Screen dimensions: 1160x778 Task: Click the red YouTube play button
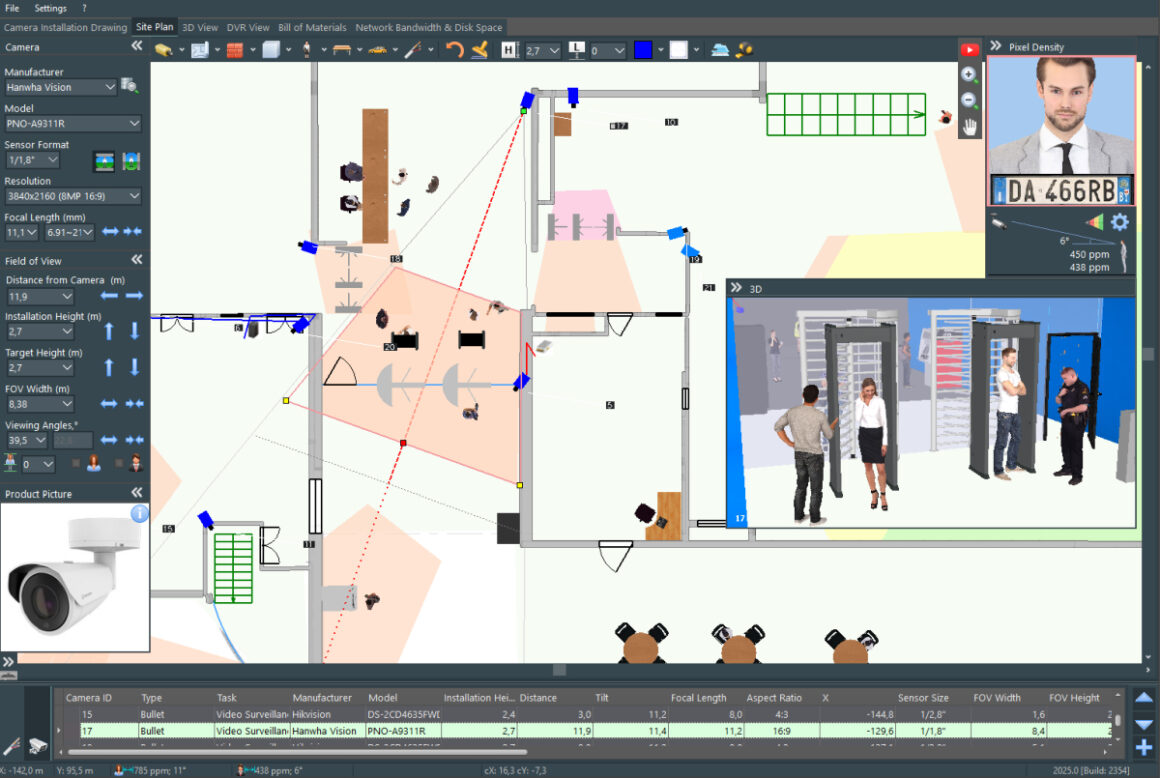970,48
